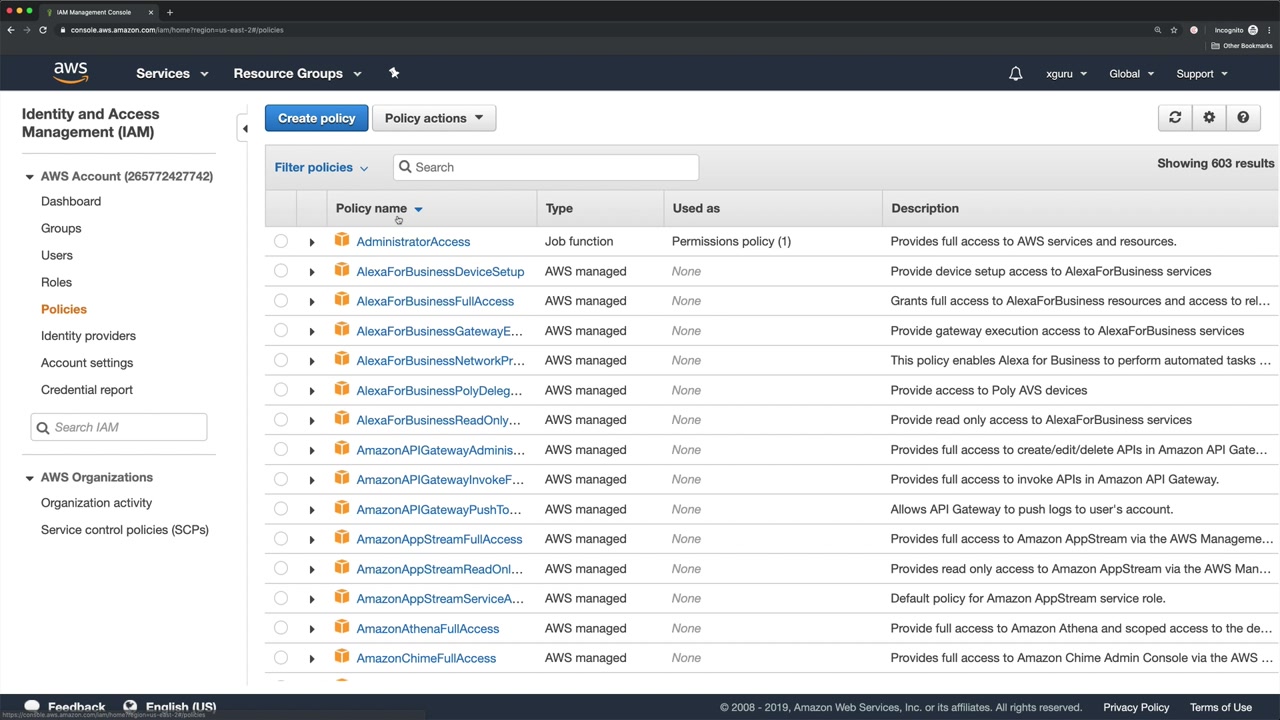Sort by the Policy name column header

coord(372,208)
